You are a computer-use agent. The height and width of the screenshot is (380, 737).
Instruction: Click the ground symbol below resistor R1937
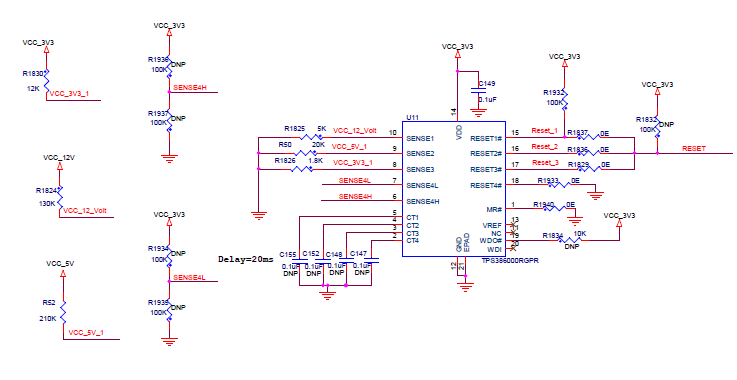[169, 158]
